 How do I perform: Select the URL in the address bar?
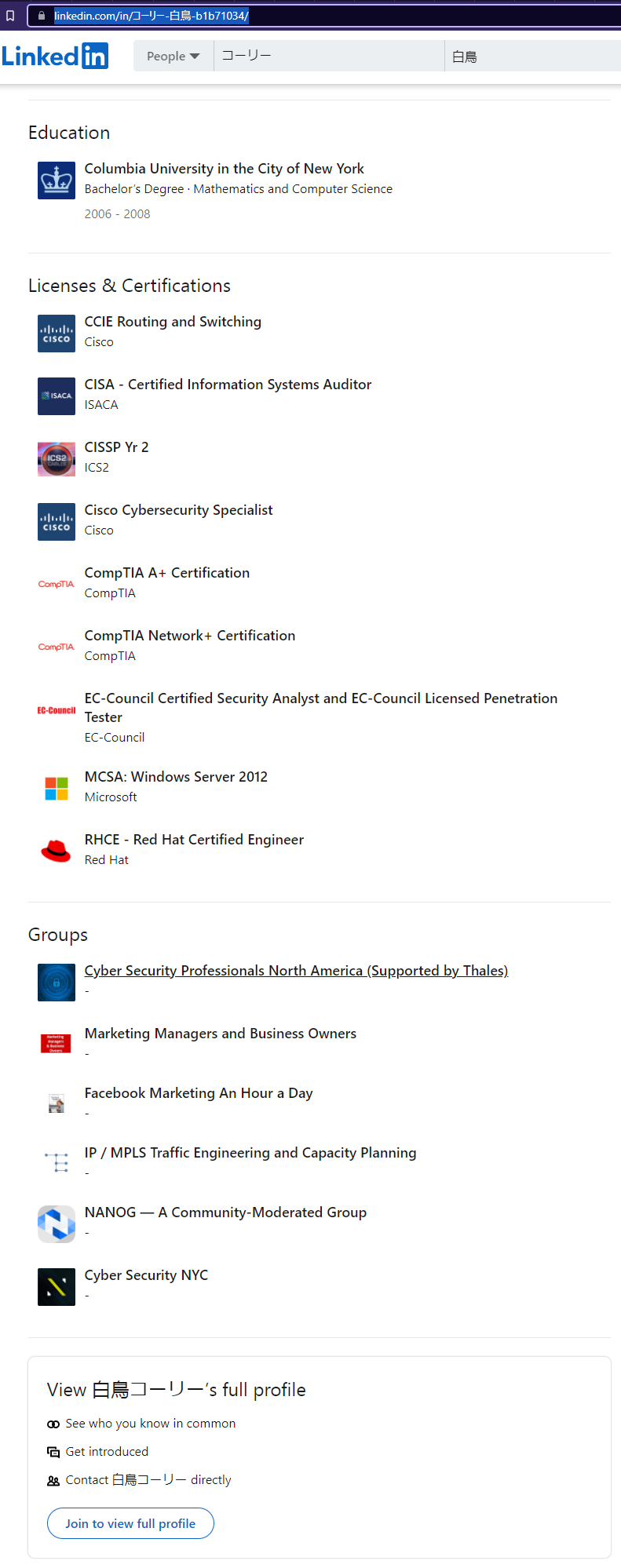(x=151, y=16)
